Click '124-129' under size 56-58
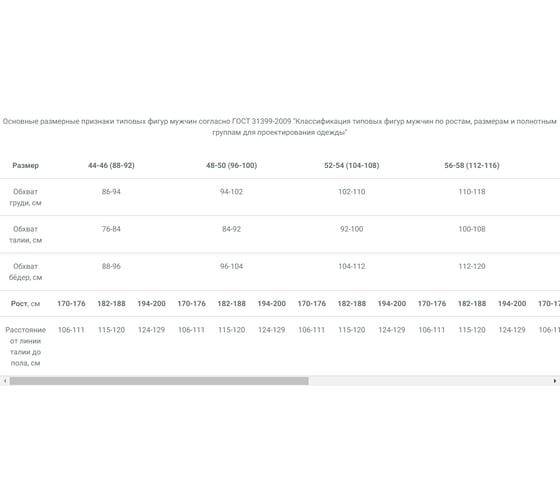560x504 pixels. click(x=512, y=330)
